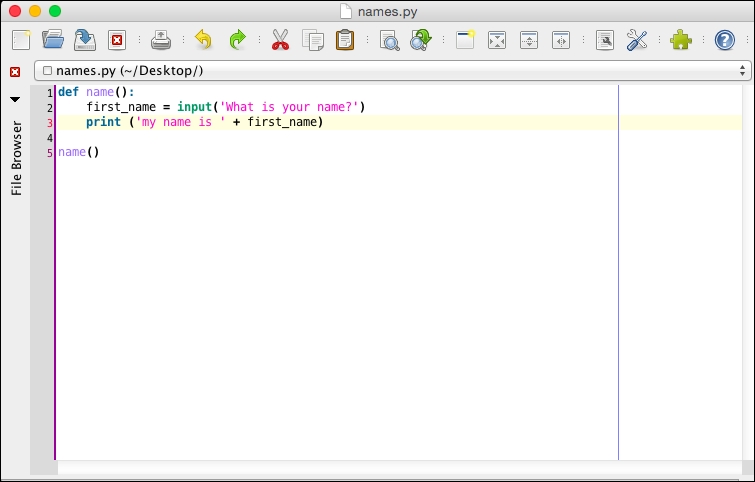Viewport: 755px width, 482px height.
Task: Click line number 1 in gutter
Action: (x=50, y=92)
